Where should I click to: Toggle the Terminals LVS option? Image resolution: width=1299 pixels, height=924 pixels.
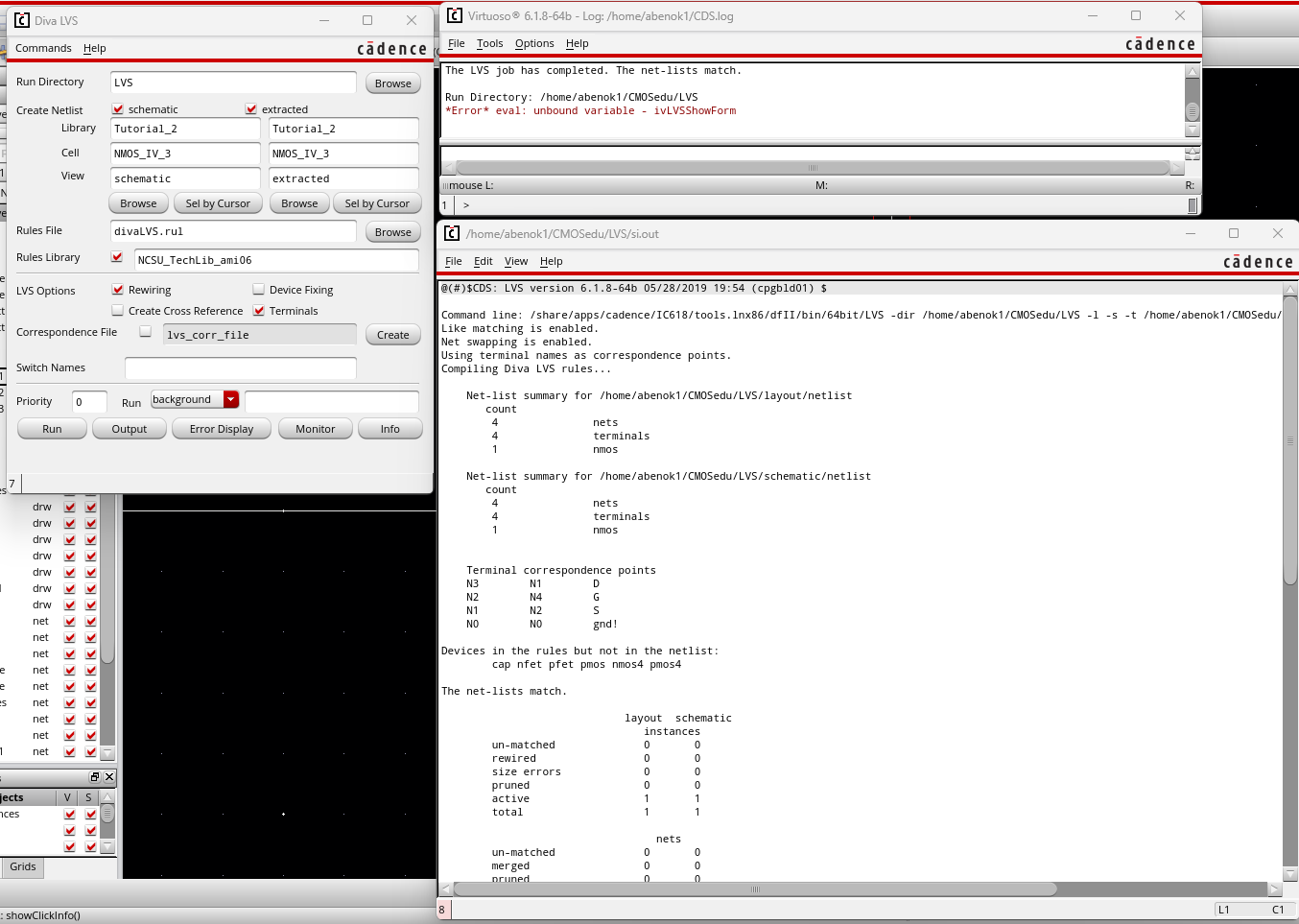point(259,311)
